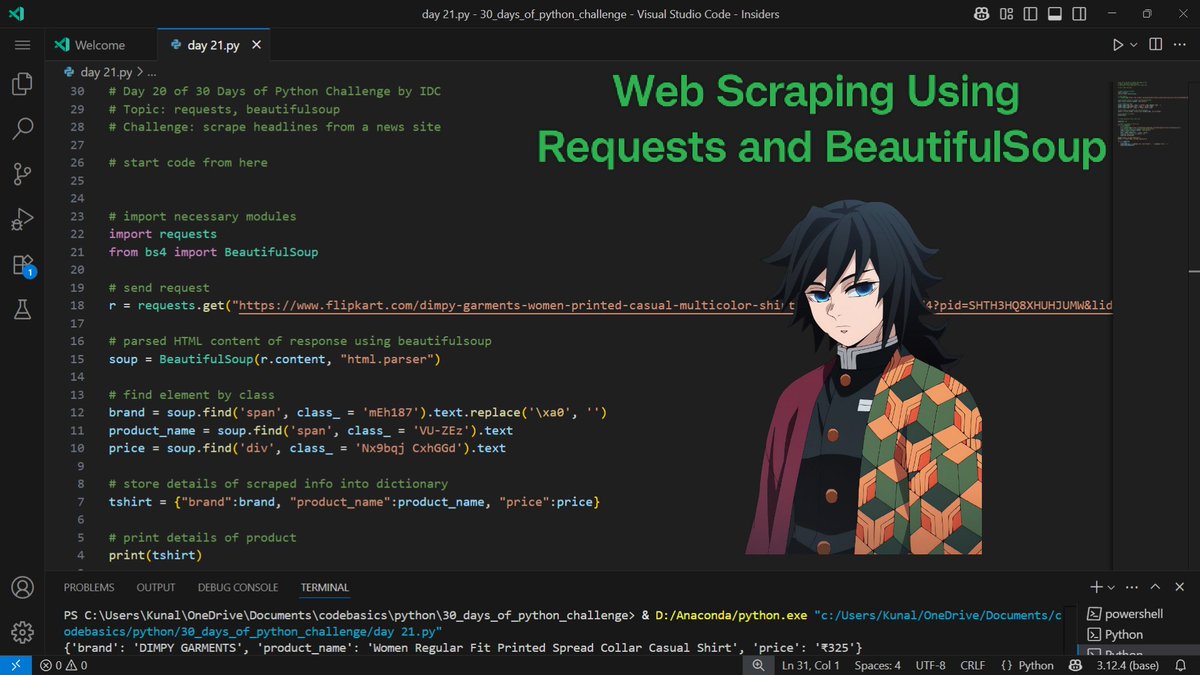Click the 'from bs4 import BeautifulSoup' line
1200x675 pixels.
(213, 252)
